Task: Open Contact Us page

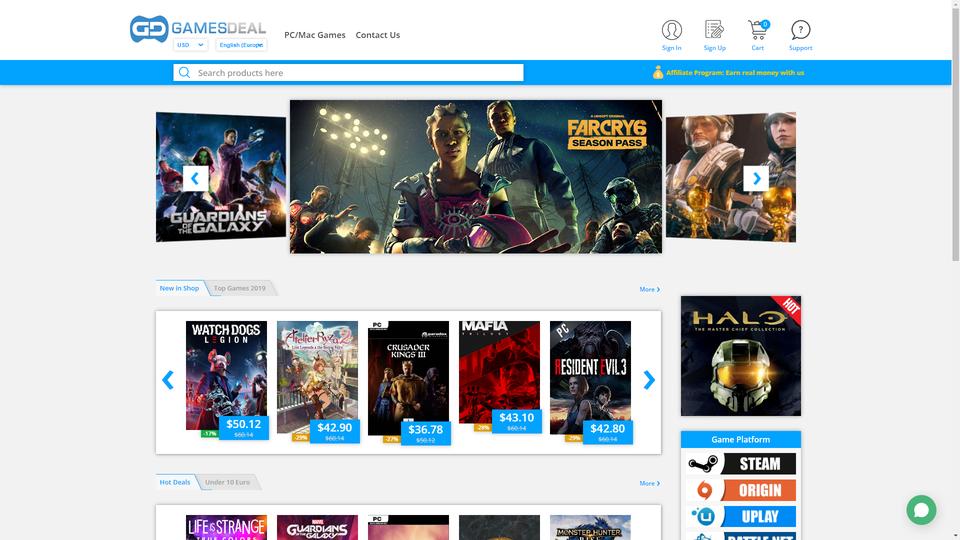Action: [x=378, y=35]
